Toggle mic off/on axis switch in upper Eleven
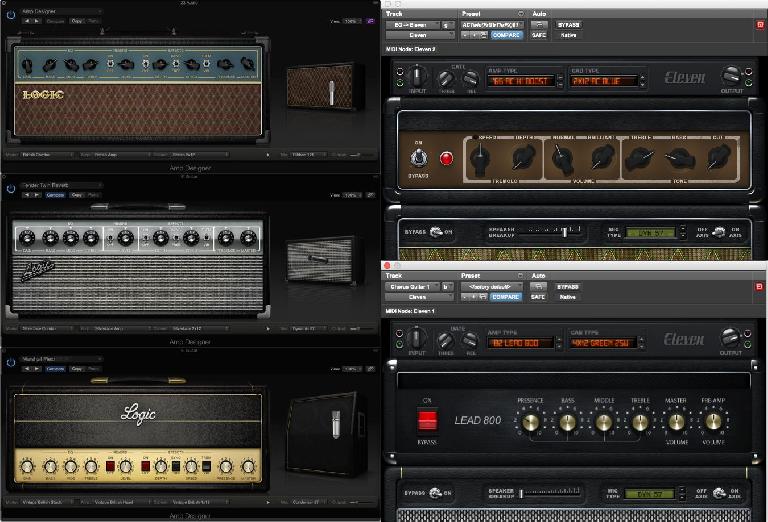The height and width of the screenshot is (522, 768). tap(719, 232)
